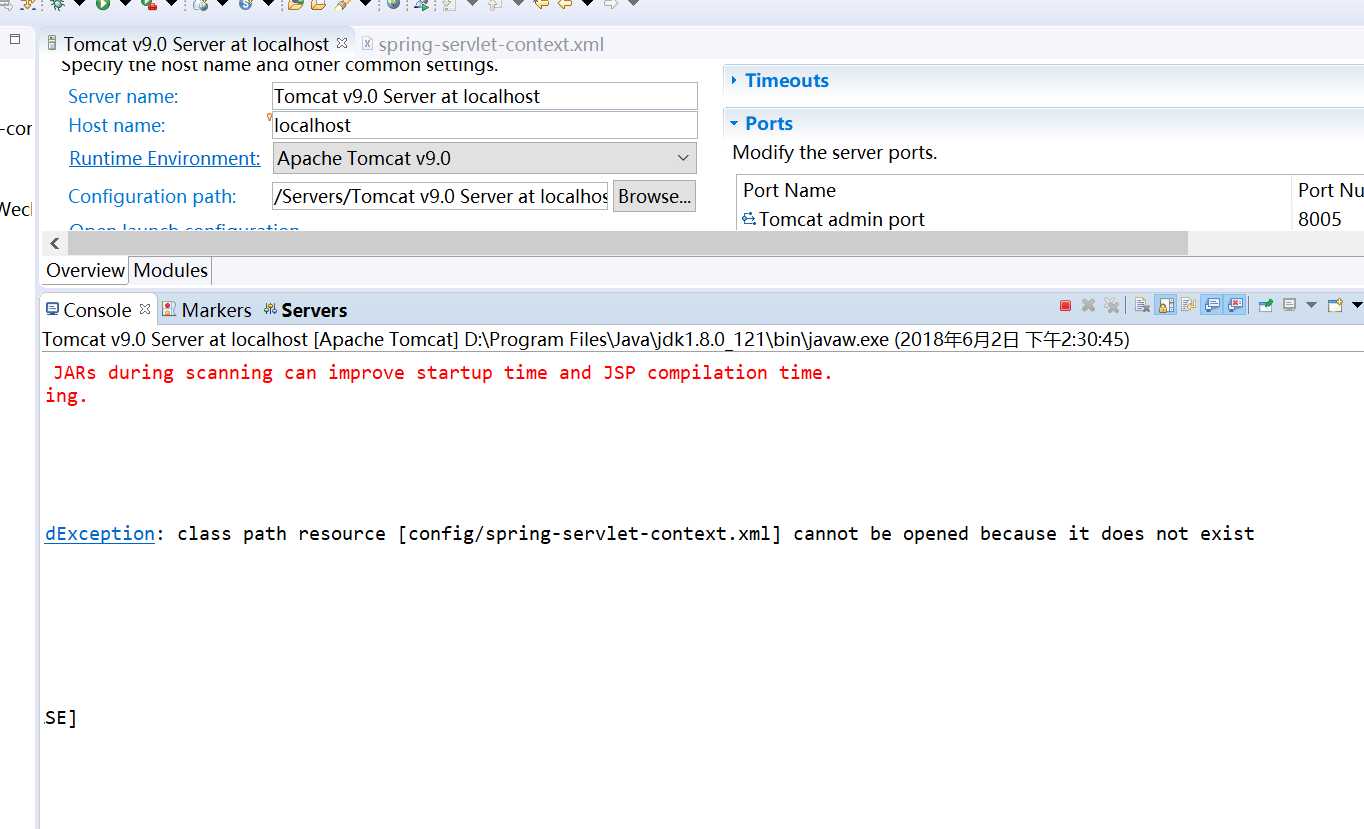Open the Apache Tomcat v9.0 runtime combo box
Screen dimensions: 1364x829
coord(485,158)
